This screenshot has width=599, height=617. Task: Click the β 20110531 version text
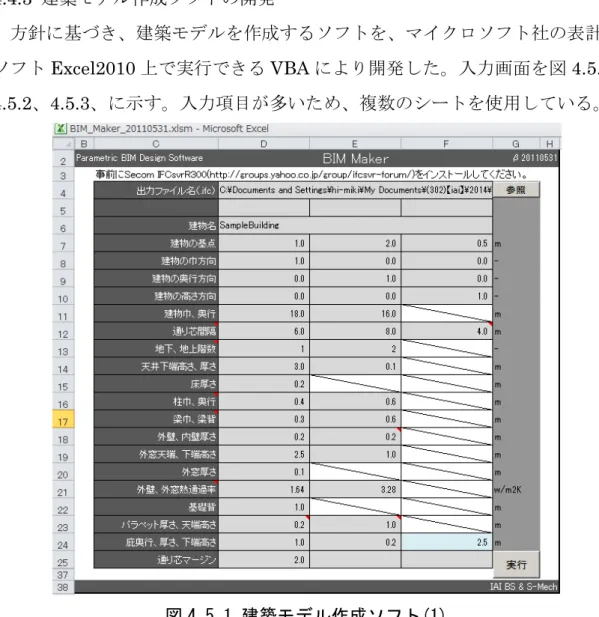coord(535,158)
